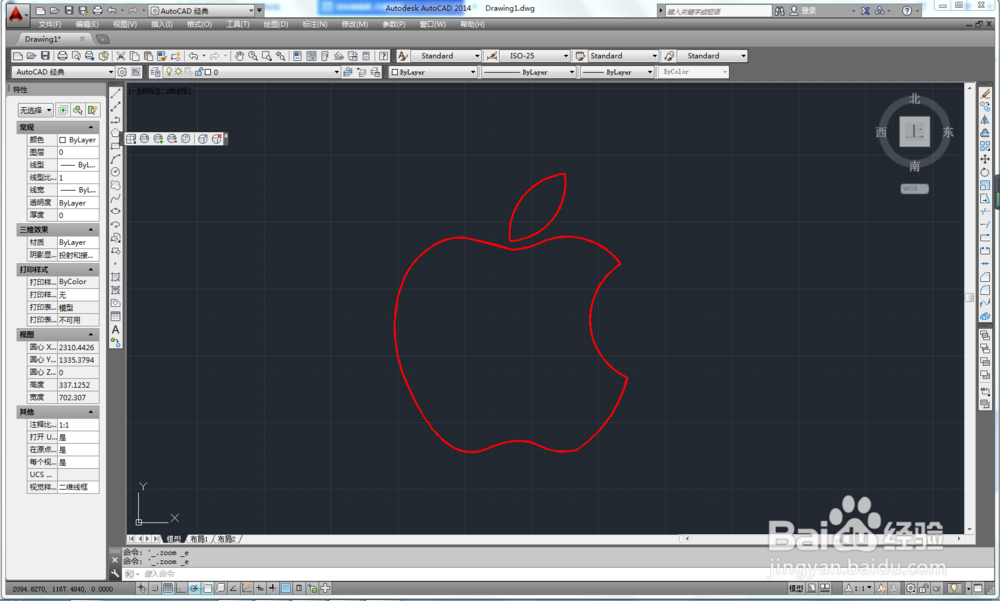Viewport: 1000px width, 601px height.
Task: Click the 模型 button in status bar
Action: point(796,588)
